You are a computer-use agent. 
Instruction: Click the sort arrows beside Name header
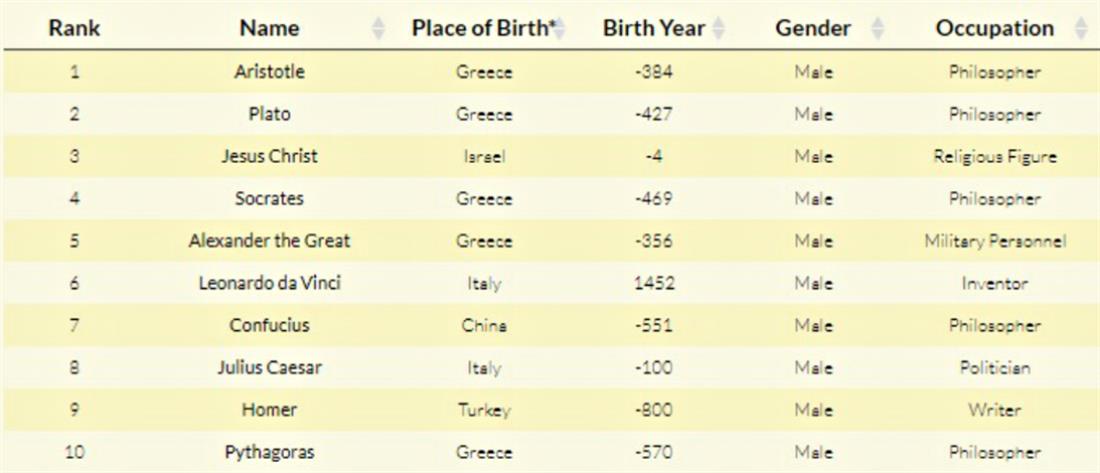point(378,29)
